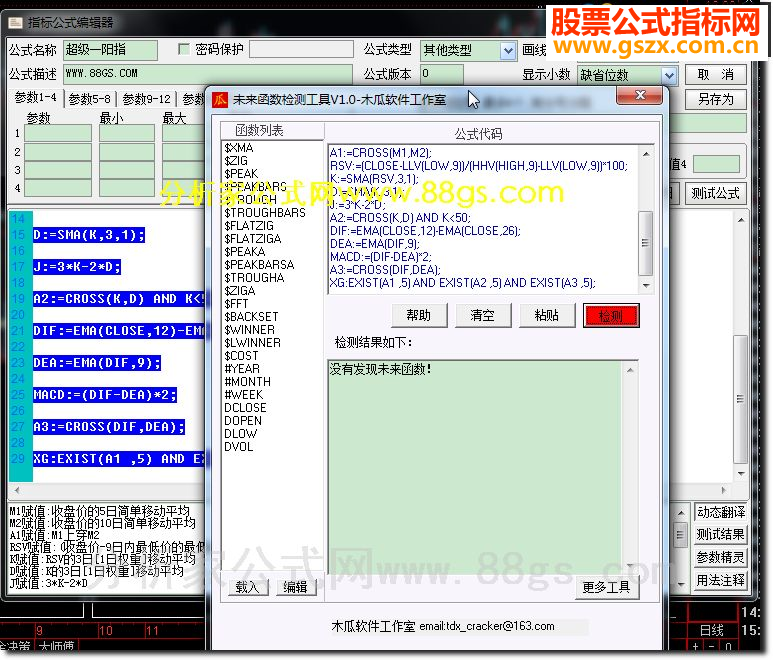The image size is (773, 660).
Task: Select $TROUGHA in function list
Action: (x=254, y=278)
